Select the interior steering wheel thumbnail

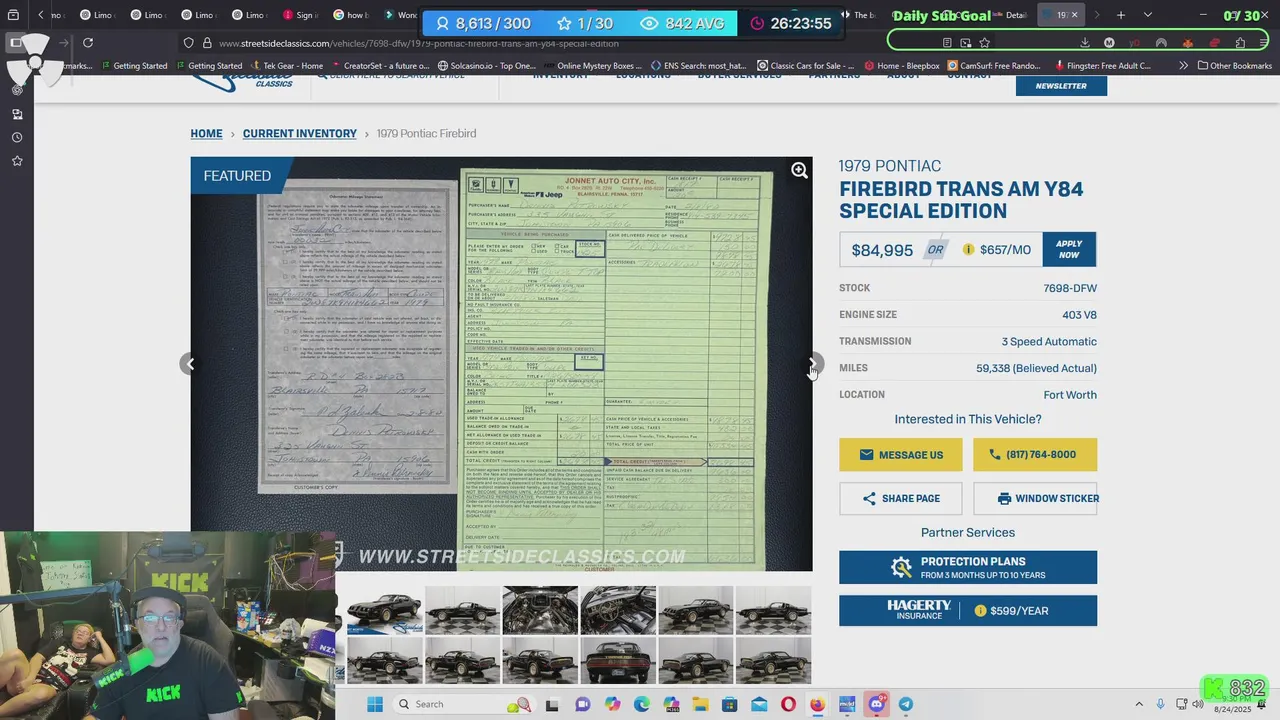[618, 611]
